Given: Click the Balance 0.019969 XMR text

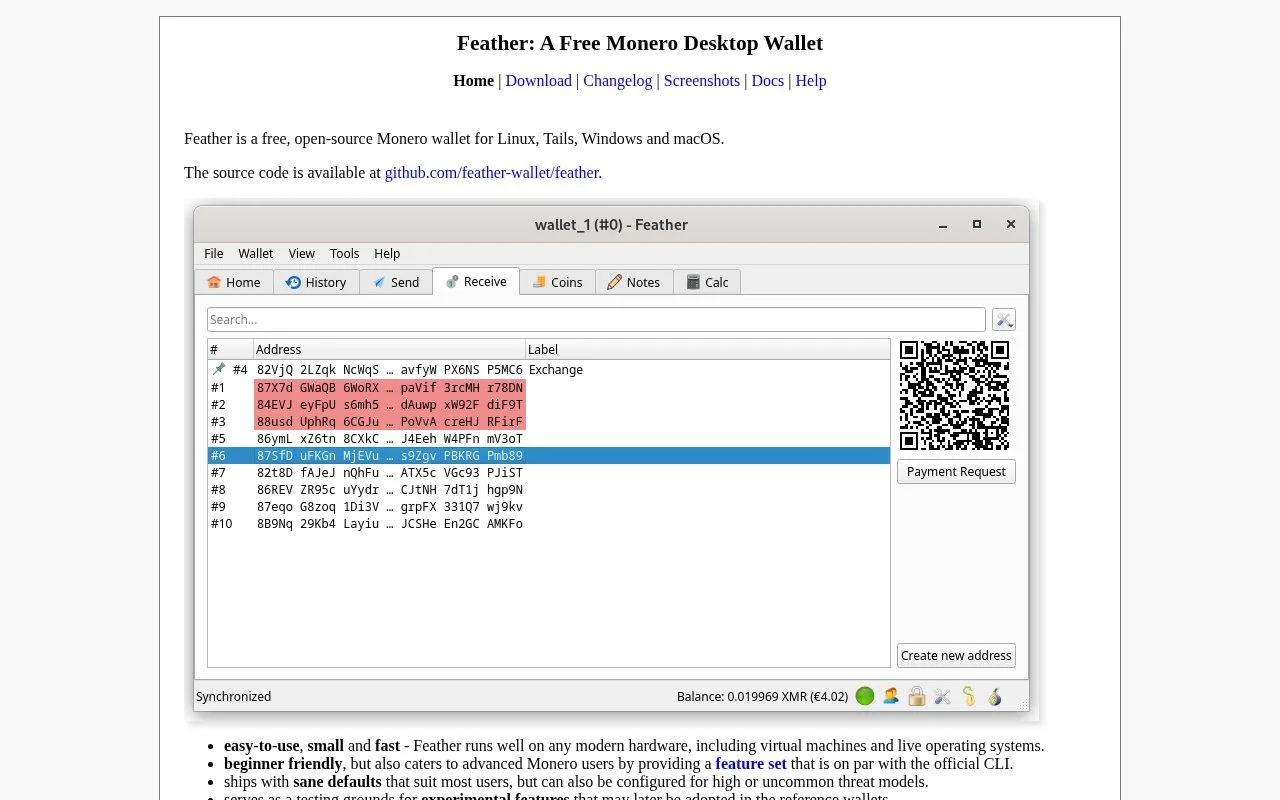Looking at the screenshot, I should [x=762, y=696].
